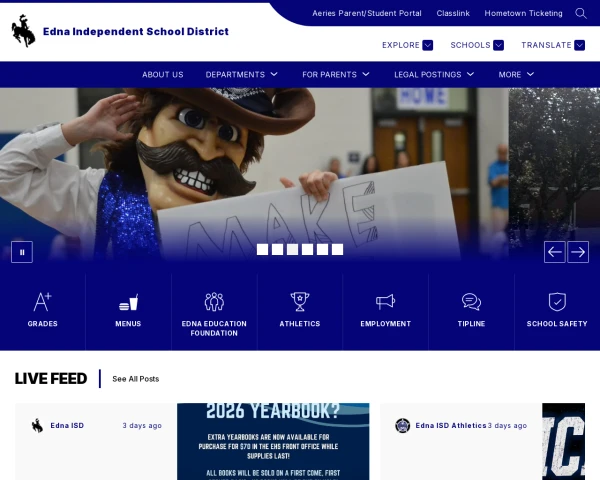
Task: Go to next slide arrow
Action: point(578,252)
